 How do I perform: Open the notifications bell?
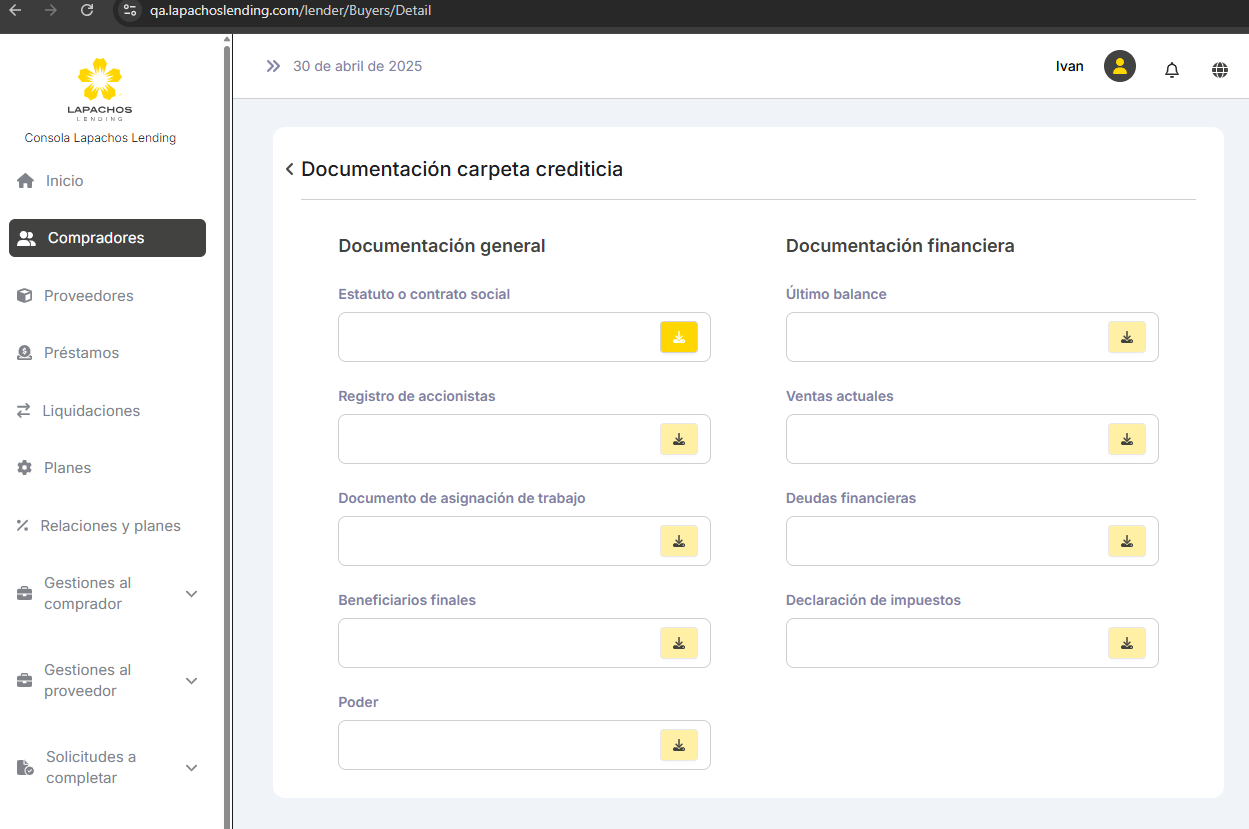1172,69
